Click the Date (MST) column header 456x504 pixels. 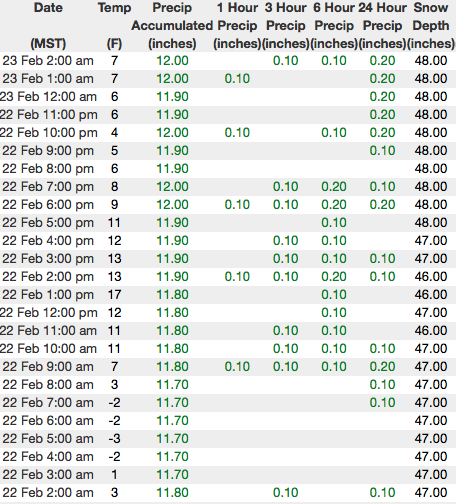pyautogui.click(x=48, y=26)
